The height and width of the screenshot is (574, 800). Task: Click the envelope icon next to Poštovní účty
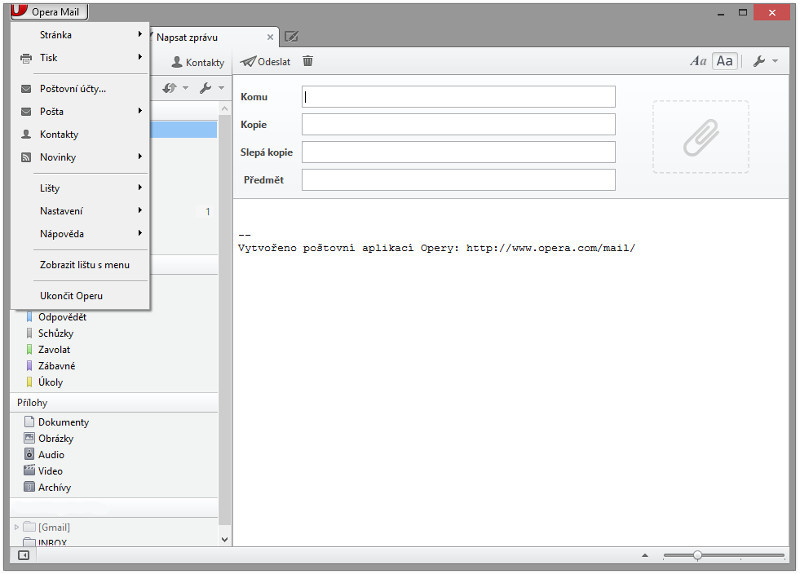click(26, 89)
